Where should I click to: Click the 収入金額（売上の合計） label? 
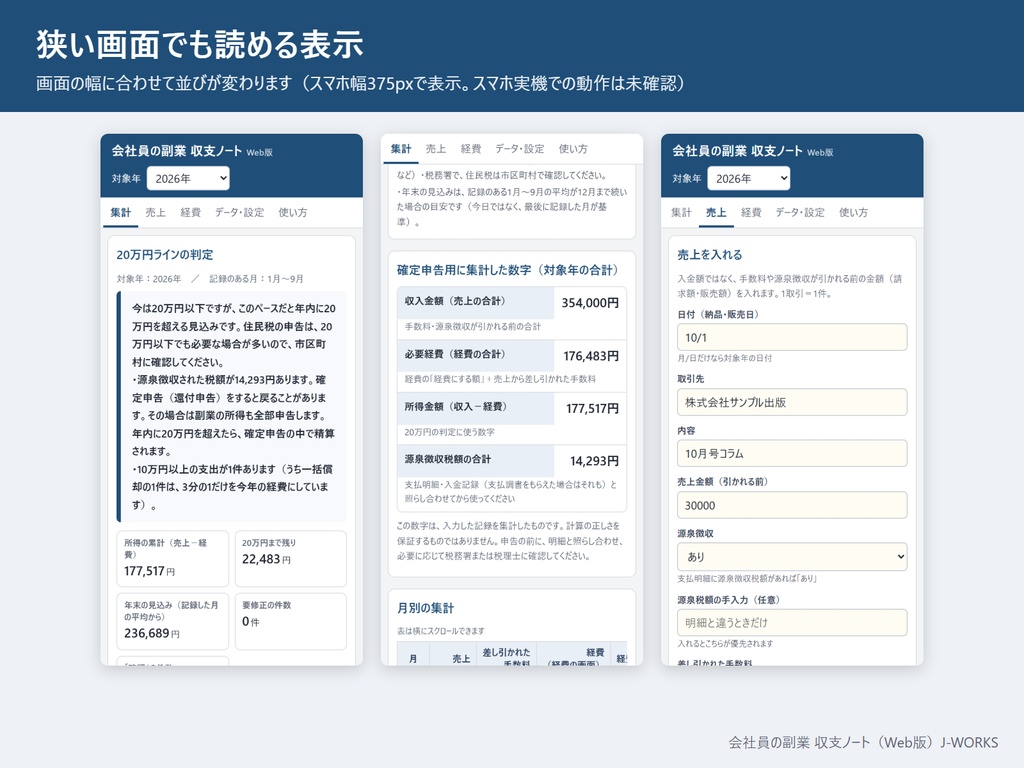[x=455, y=301]
